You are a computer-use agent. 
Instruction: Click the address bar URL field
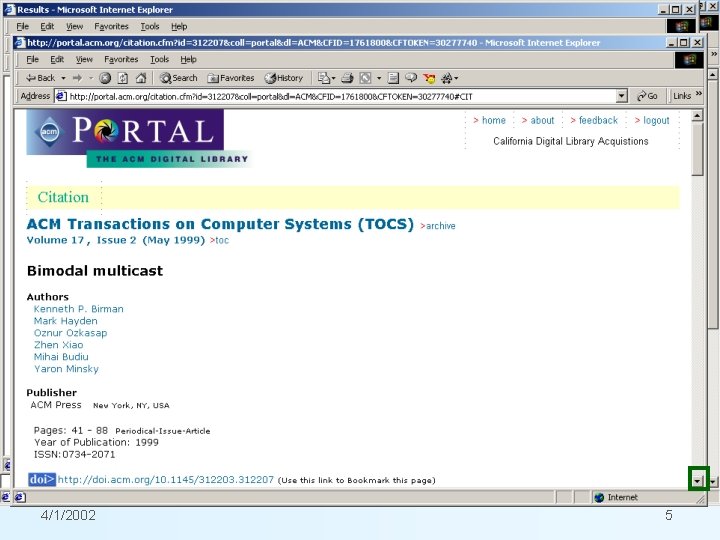tap(341, 96)
